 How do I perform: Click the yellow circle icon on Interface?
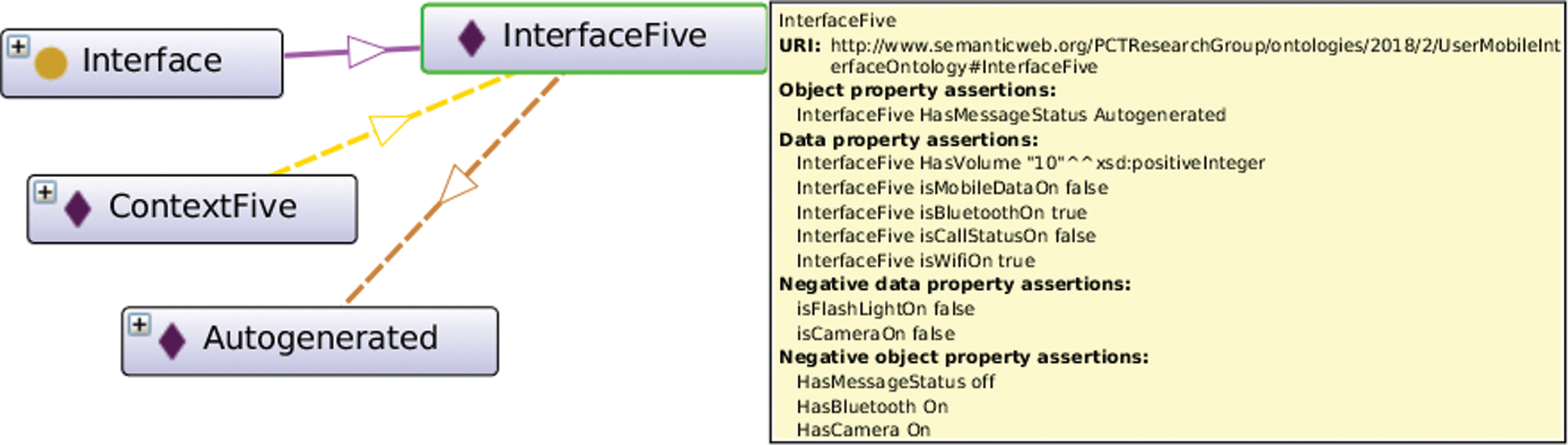(x=51, y=64)
